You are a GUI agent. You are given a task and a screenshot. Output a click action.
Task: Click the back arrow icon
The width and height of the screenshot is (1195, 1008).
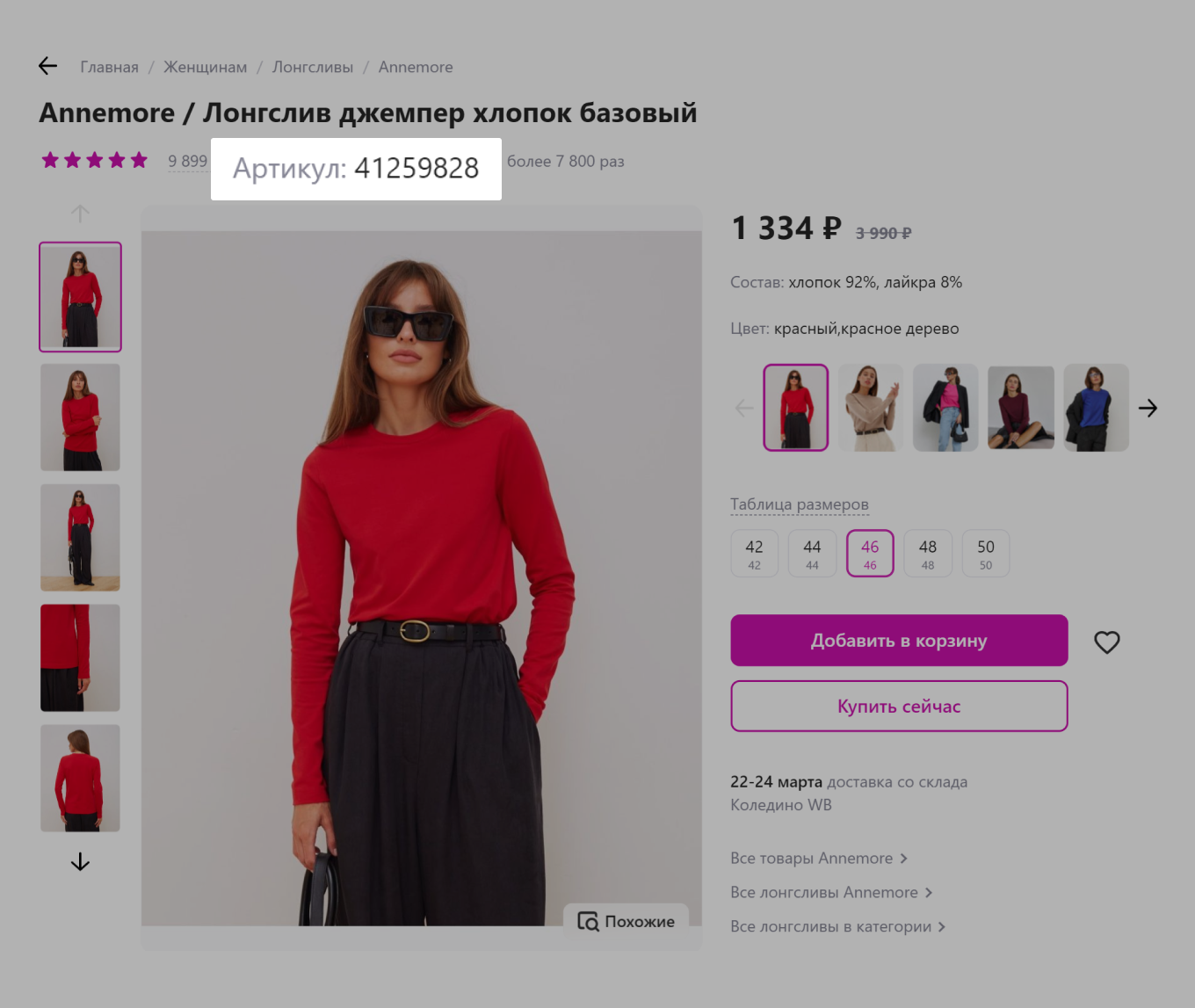[x=47, y=66]
